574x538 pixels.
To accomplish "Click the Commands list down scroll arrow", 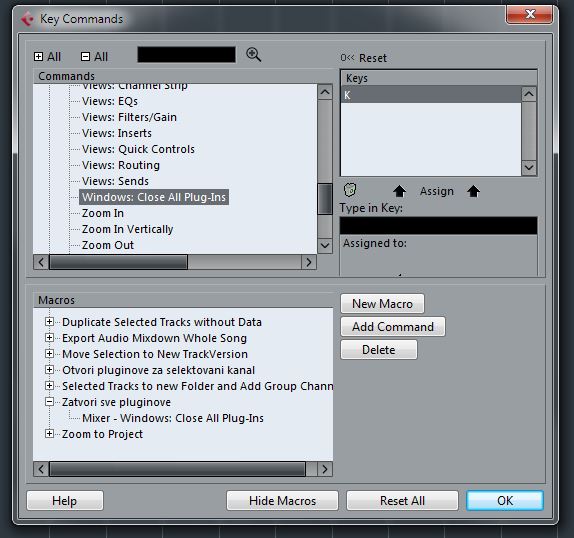I will [x=325, y=245].
